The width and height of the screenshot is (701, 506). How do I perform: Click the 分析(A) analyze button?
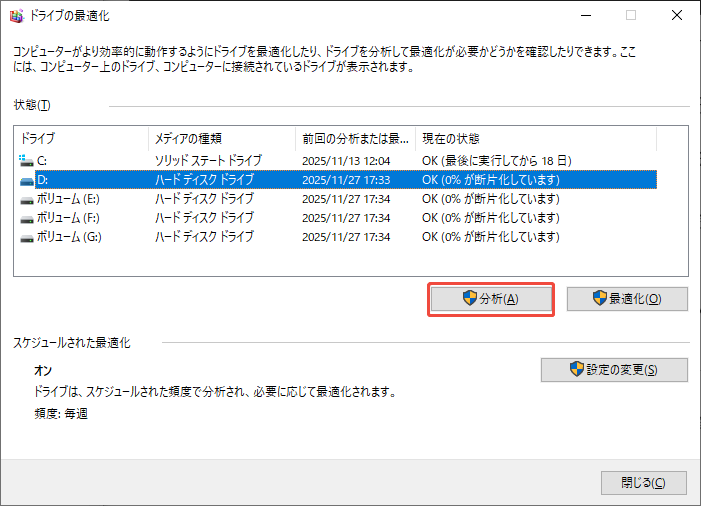click(491, 299)
